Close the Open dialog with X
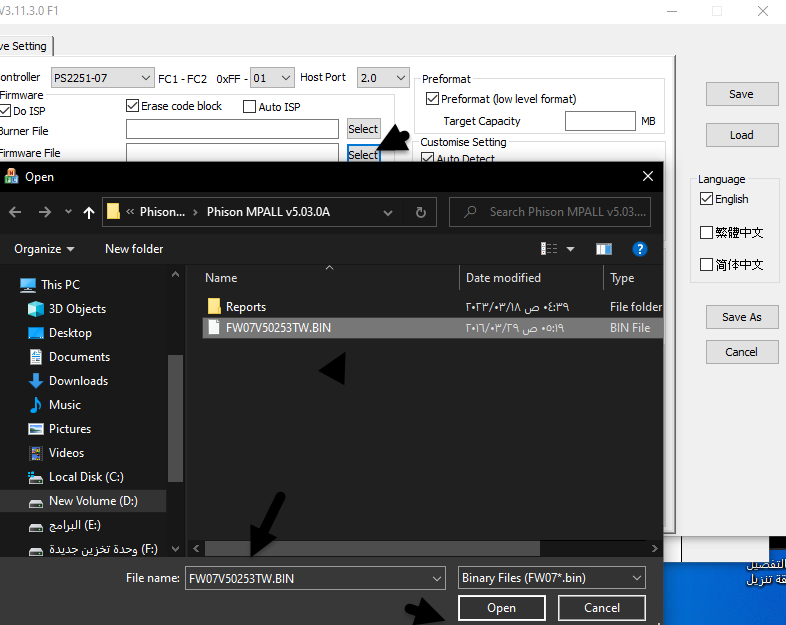 pyautogui.click(x=648, y=176)
